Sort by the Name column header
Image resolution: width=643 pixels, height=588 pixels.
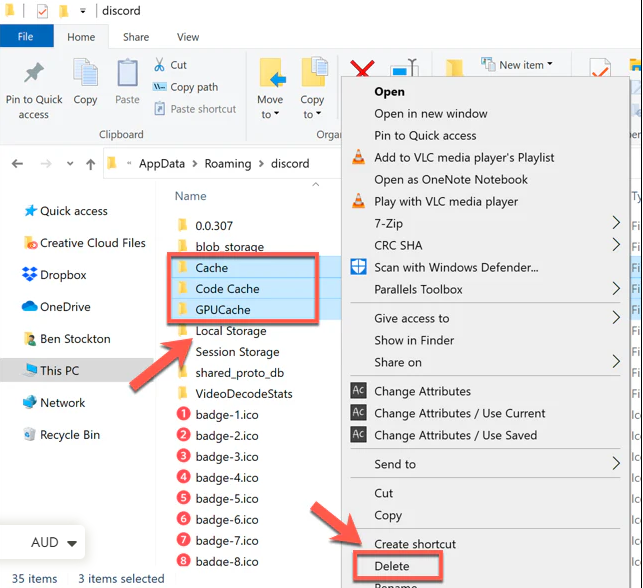coord(191,196)
